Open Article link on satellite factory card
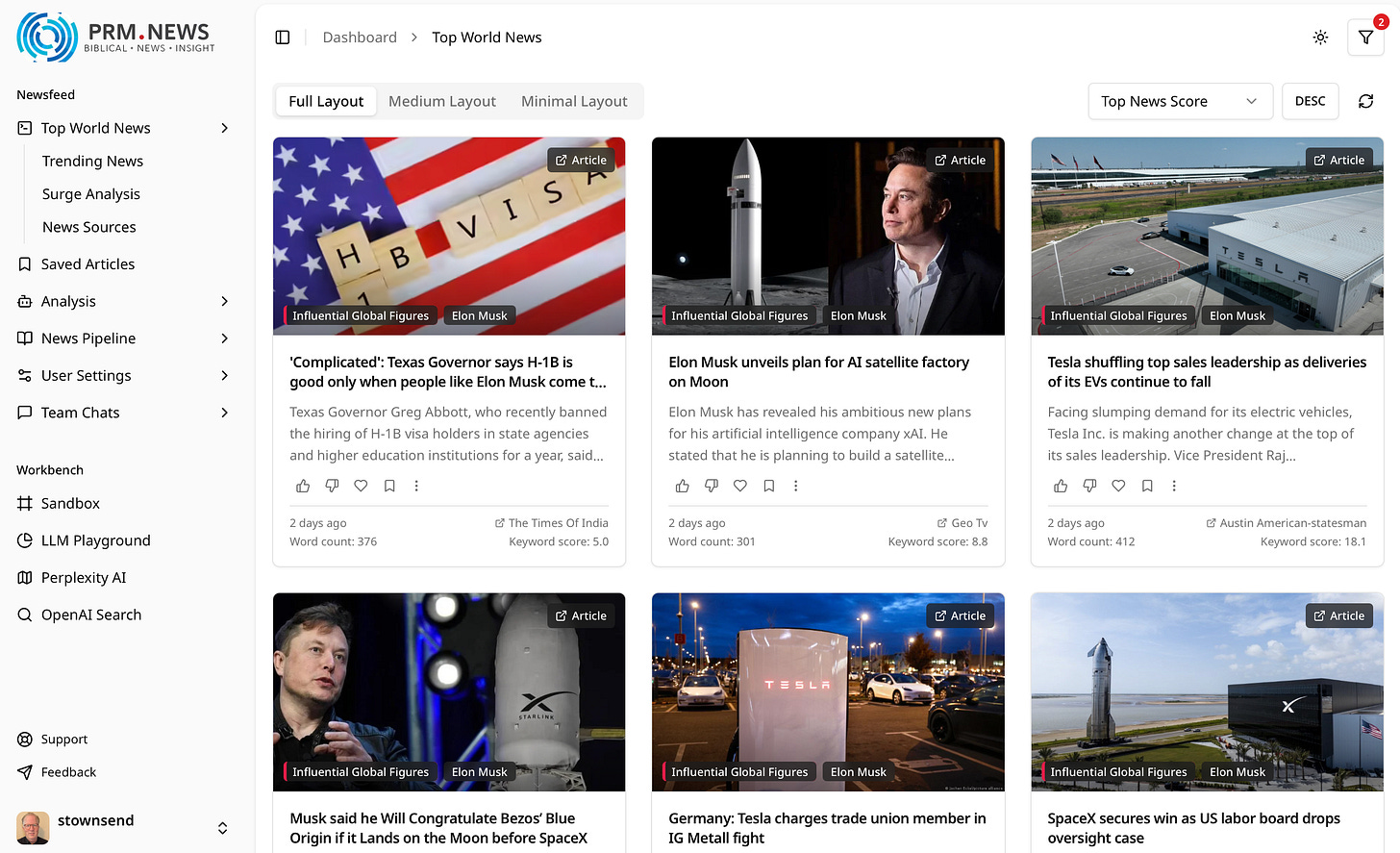Screen dimensions: 1400x853 tap(960, 160)
